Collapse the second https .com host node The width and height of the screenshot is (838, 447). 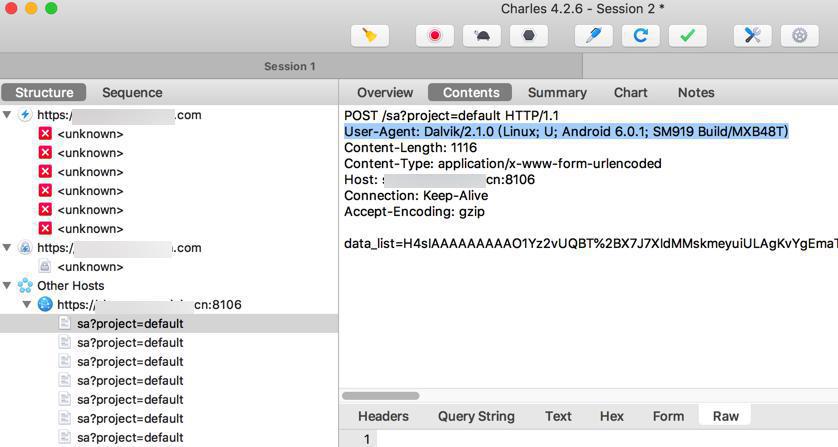[7, 248]
